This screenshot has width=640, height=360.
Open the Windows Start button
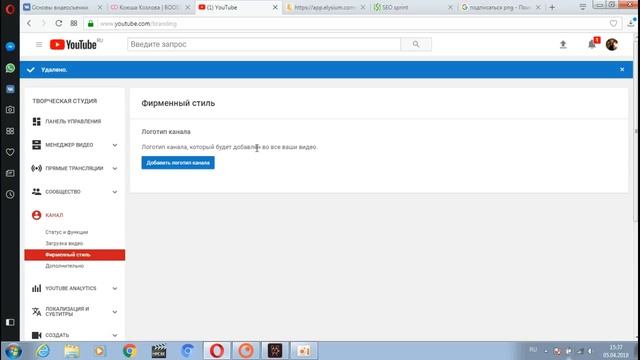coord(13,351)
